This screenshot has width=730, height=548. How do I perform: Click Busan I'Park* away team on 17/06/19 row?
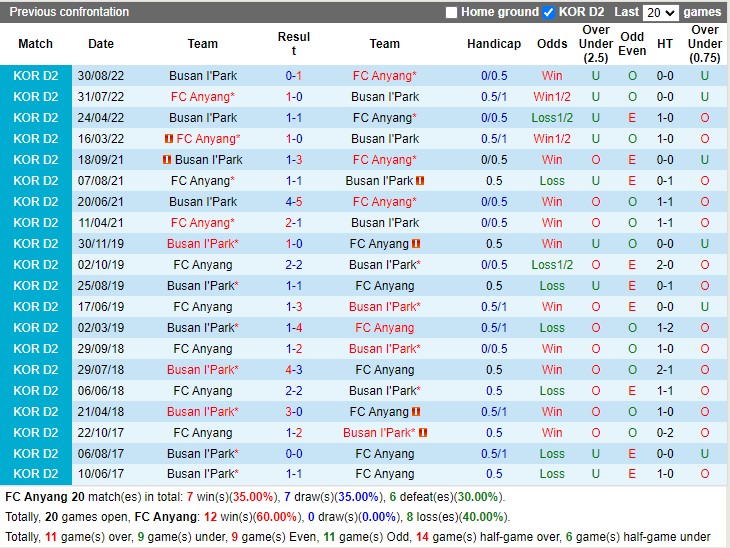click(385, 307)
